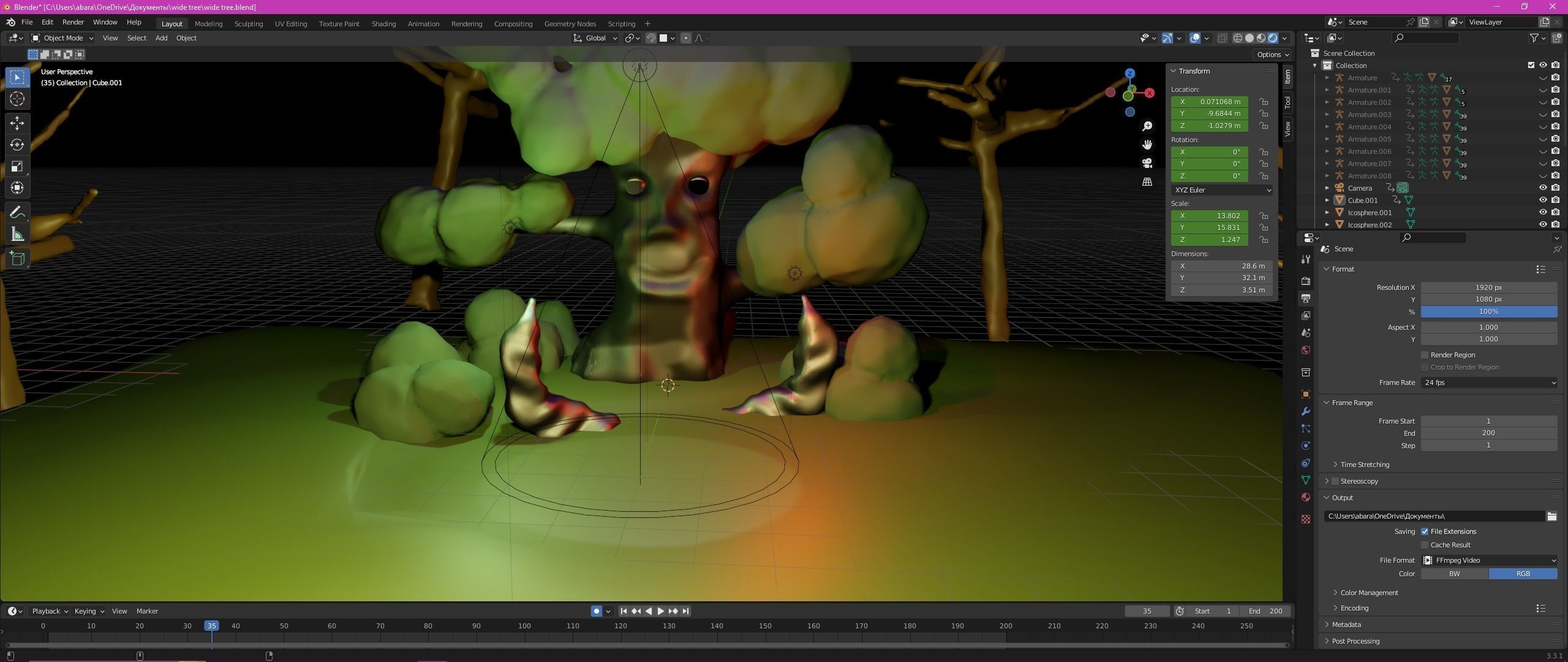Viewport: 1568px width, 662px height.
Task: Toggle camera view icon in the viewport
Action: point(1147,163)
